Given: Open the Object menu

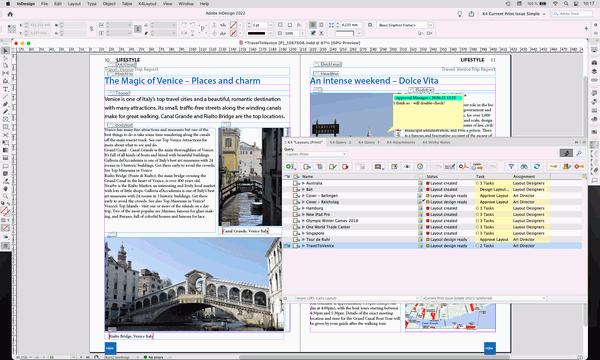Looking at the screenshot, I should (109, 3).
